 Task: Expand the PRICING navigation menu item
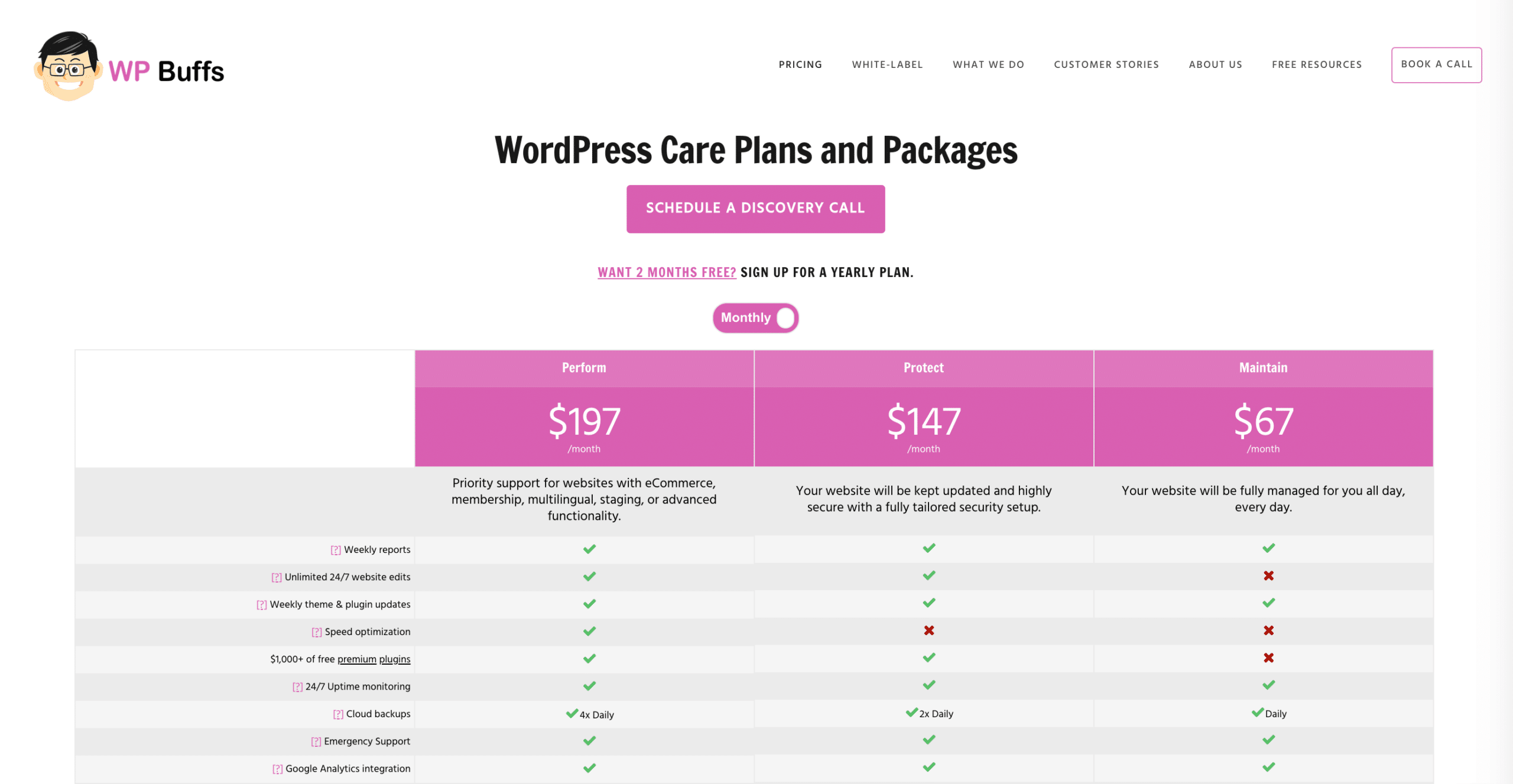pyautogui.click(x=800, y=64)
